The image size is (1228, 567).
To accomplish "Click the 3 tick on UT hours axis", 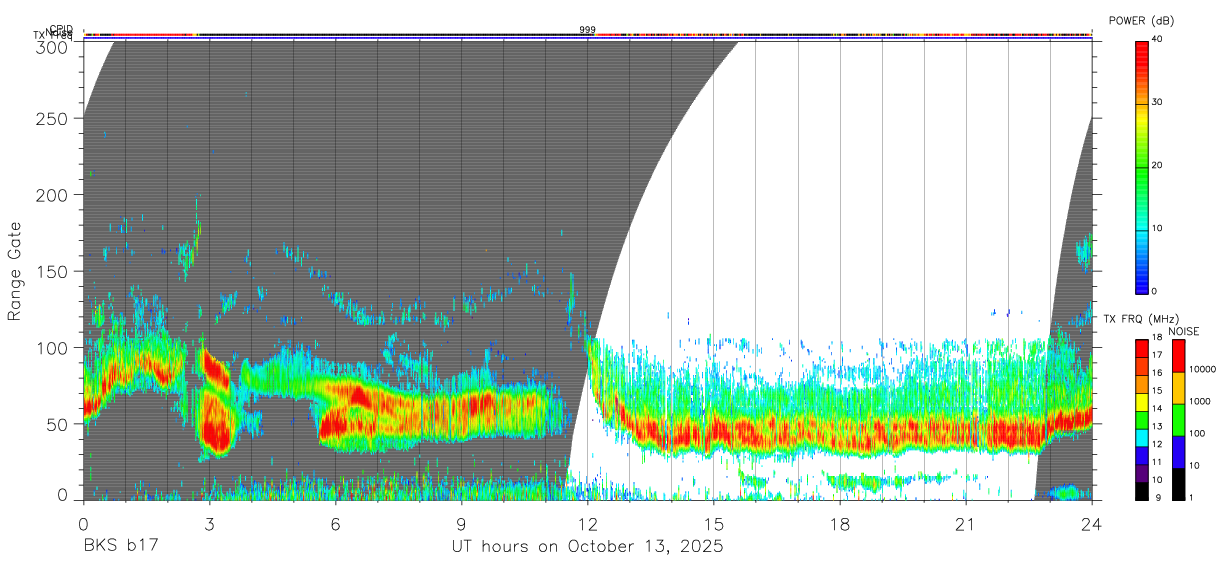I will 209,523.
